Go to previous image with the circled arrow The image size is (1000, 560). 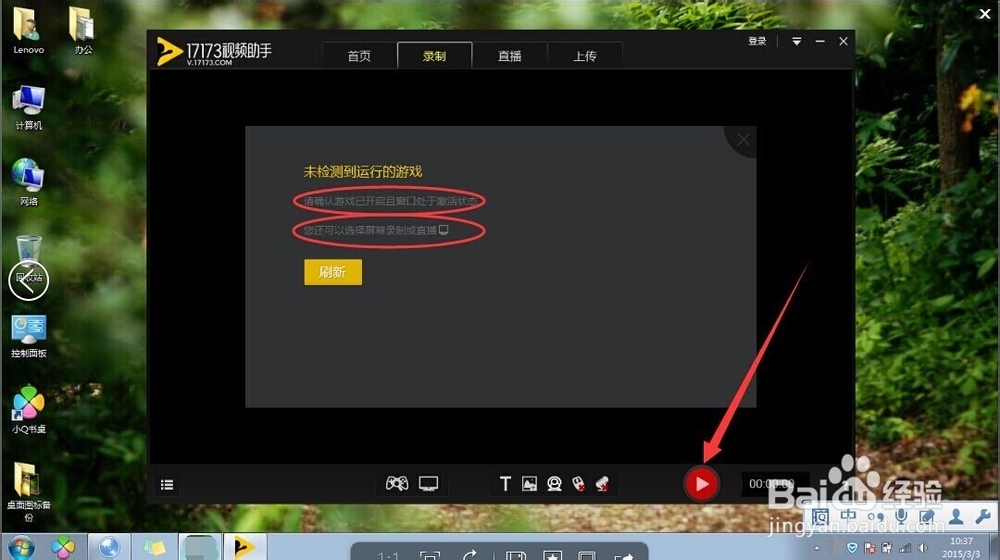(28, 281)
